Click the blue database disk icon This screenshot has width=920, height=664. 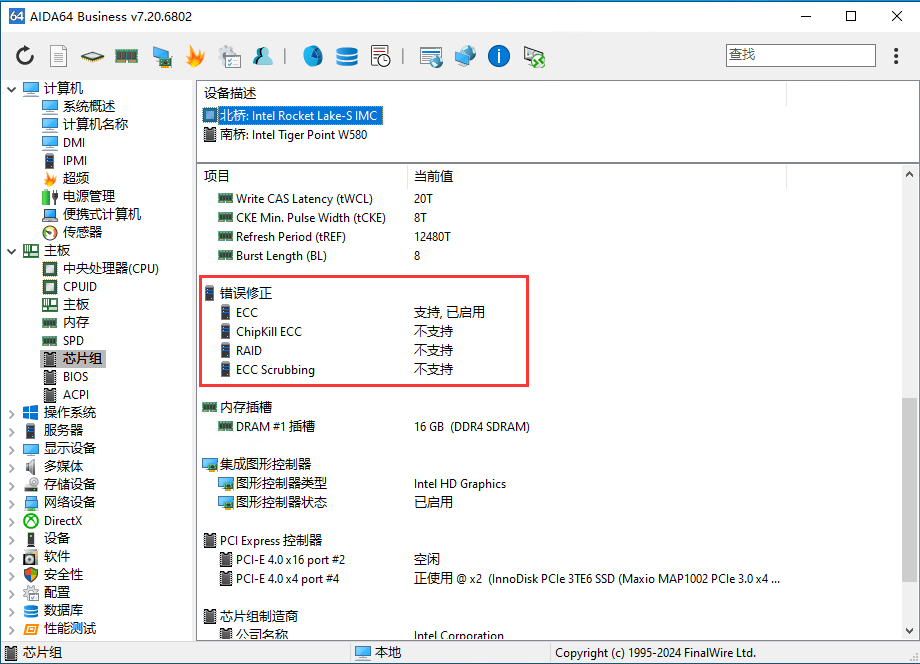pos(347,56)
